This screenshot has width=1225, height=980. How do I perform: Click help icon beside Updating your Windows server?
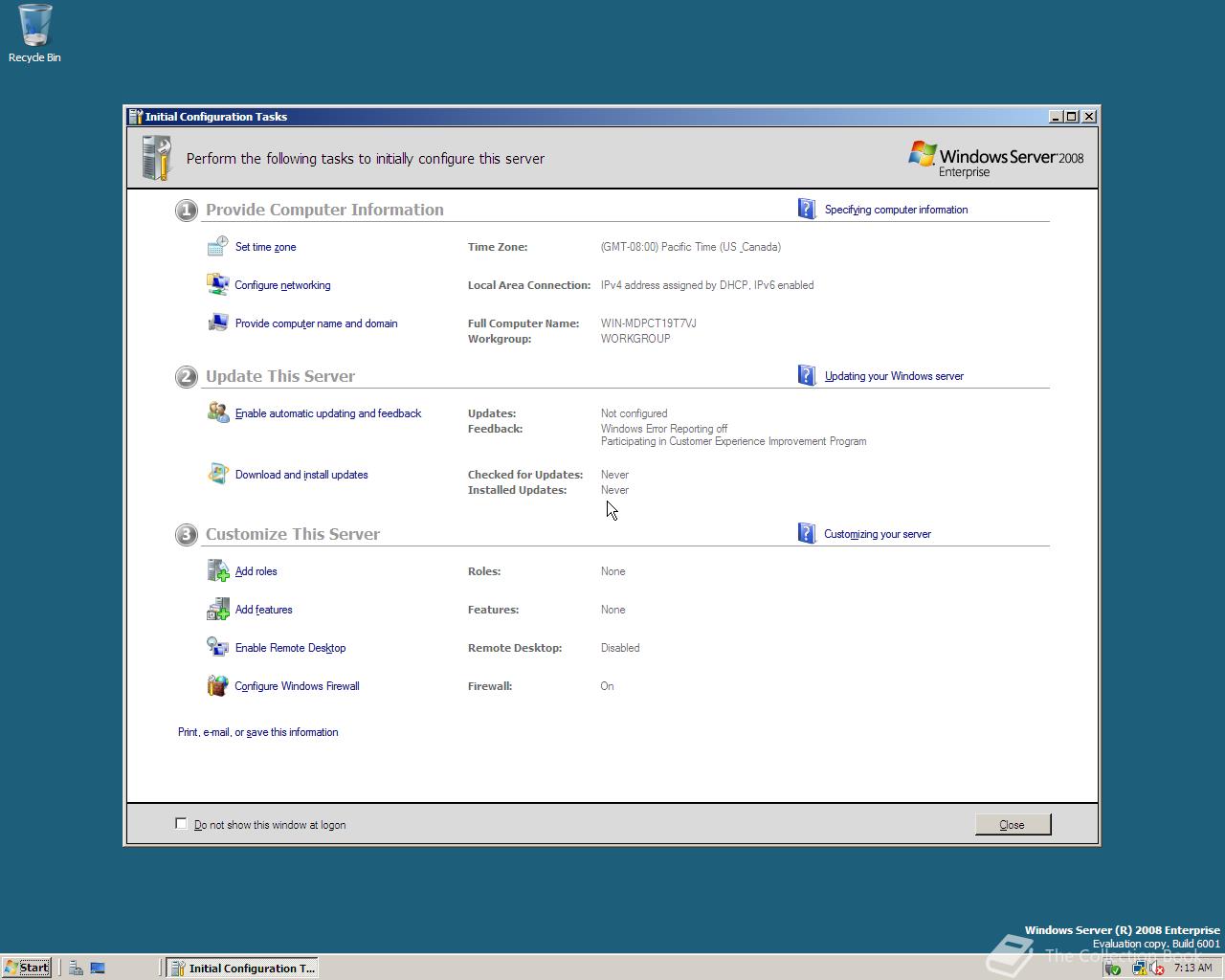[x=807, y=375]
